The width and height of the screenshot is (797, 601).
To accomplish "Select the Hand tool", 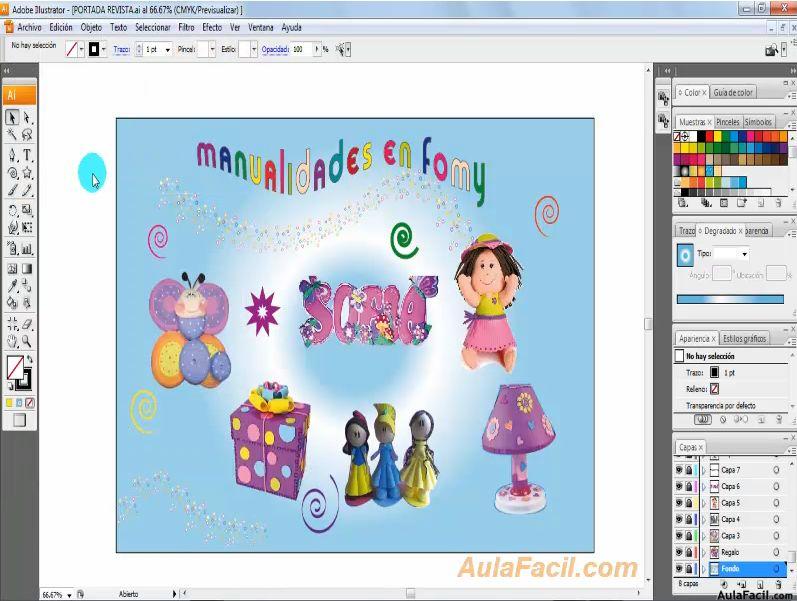I will point(12,341).
